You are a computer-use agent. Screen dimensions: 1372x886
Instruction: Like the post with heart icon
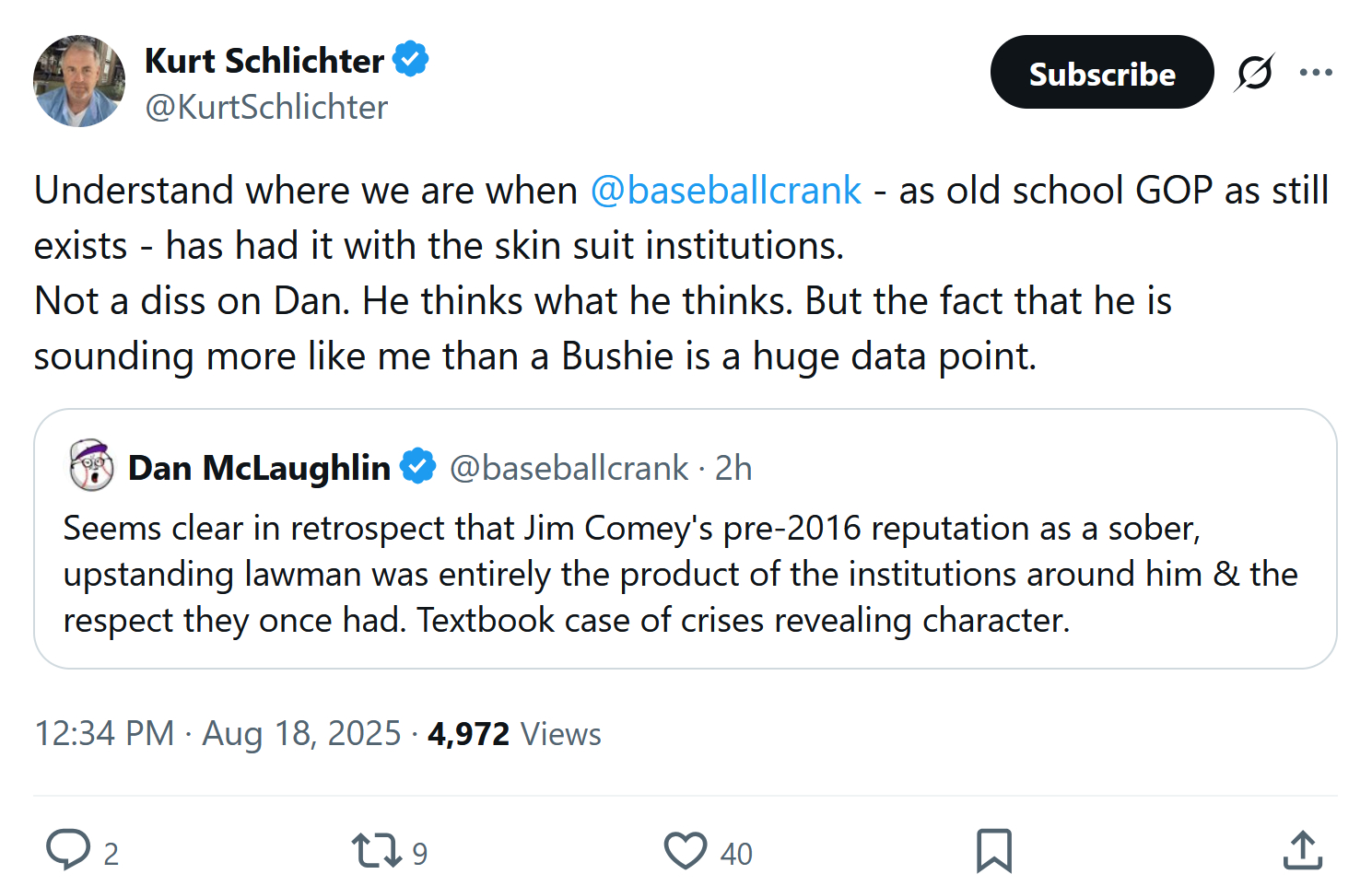pos(686,850)
